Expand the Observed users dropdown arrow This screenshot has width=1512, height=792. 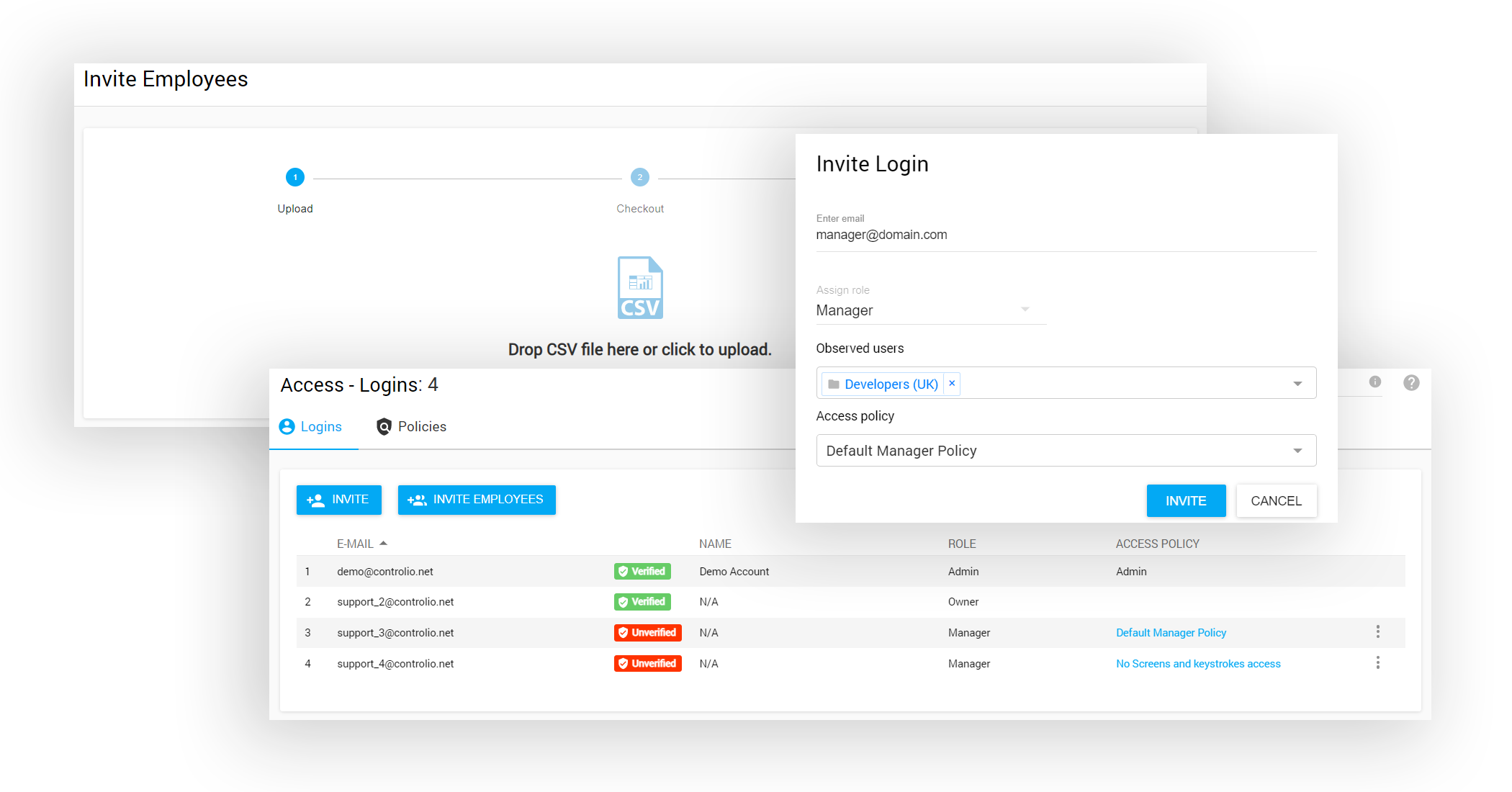tap(1297, 384)
